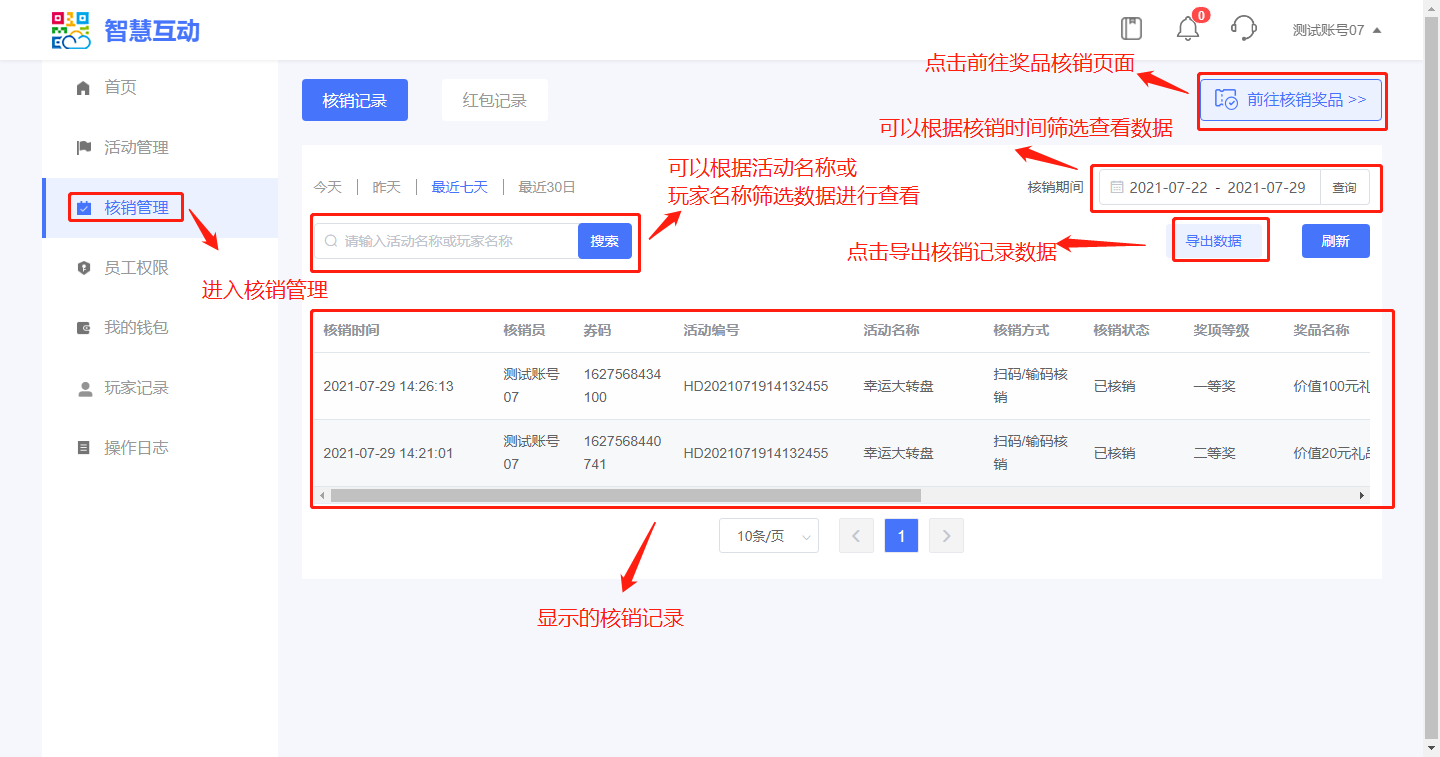
Task: Click the home icon beside 首页
Action: coord(84,88)
